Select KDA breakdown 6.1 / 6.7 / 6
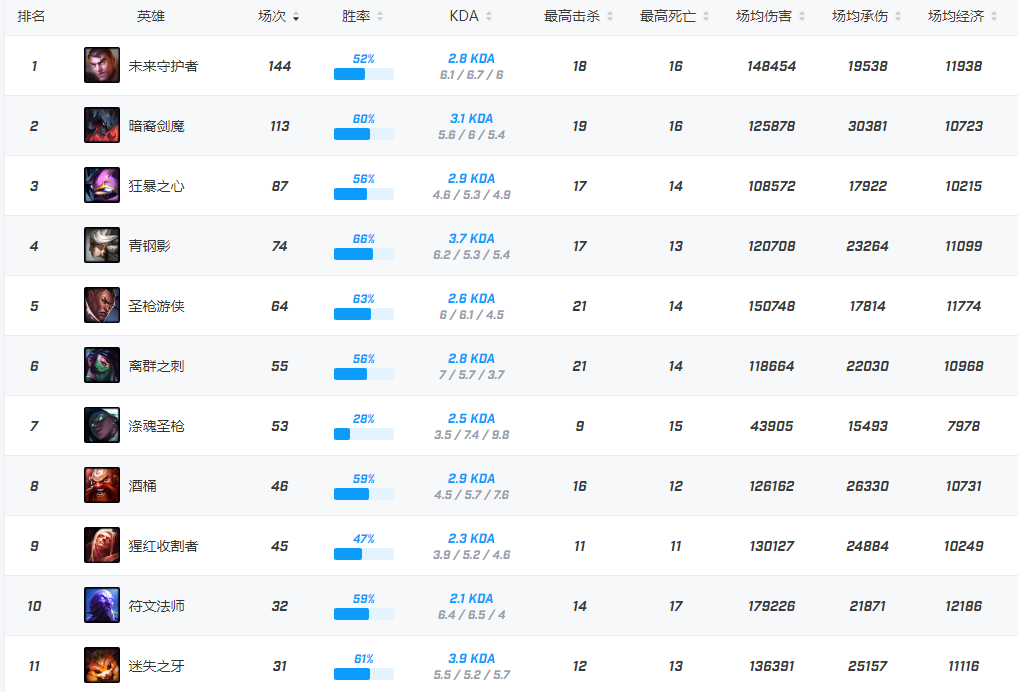Image resolution: width=1018 pixels, height=692 pixels. [x=471, y=75]
